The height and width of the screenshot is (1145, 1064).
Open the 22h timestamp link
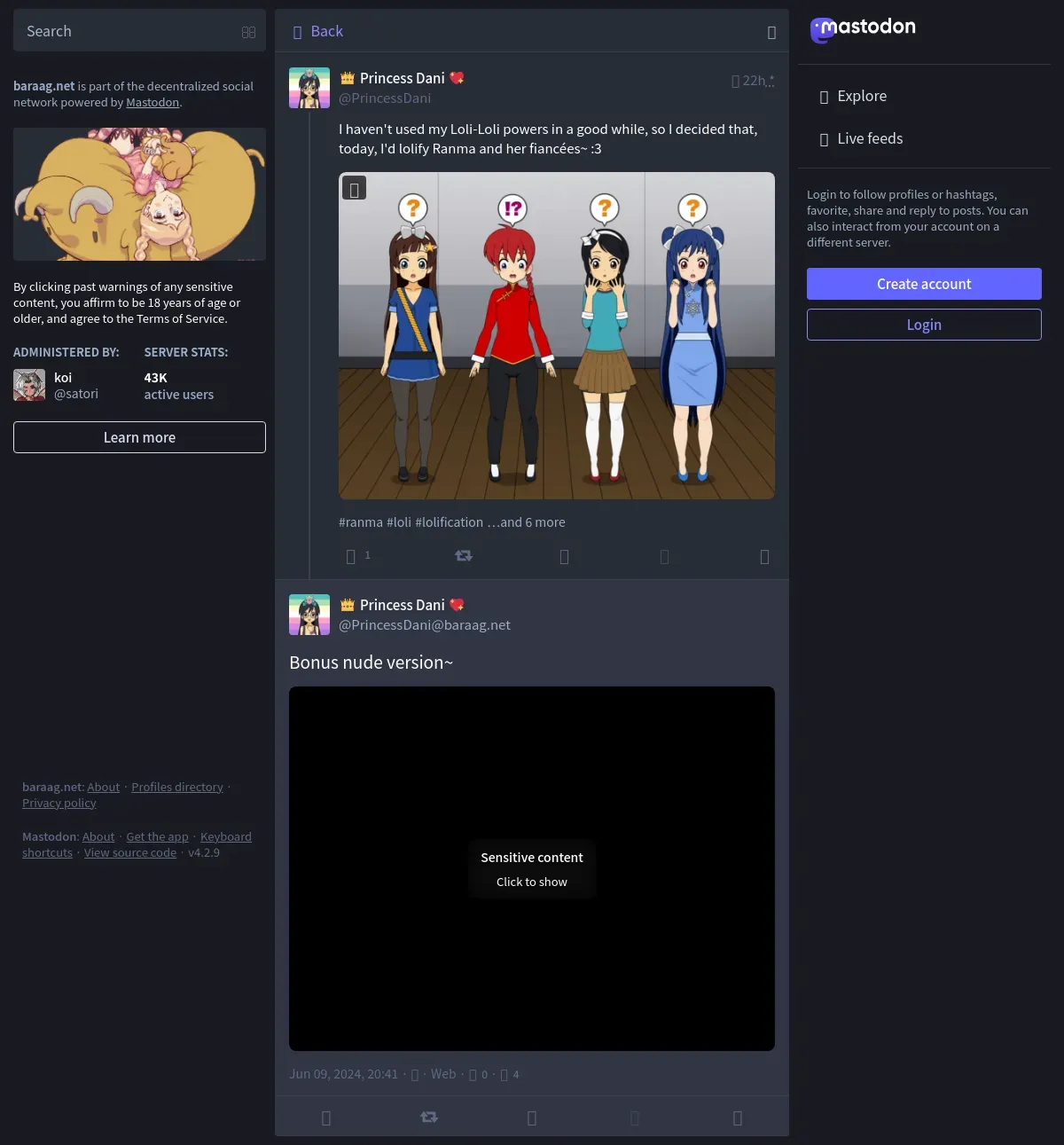click(753, 81)
